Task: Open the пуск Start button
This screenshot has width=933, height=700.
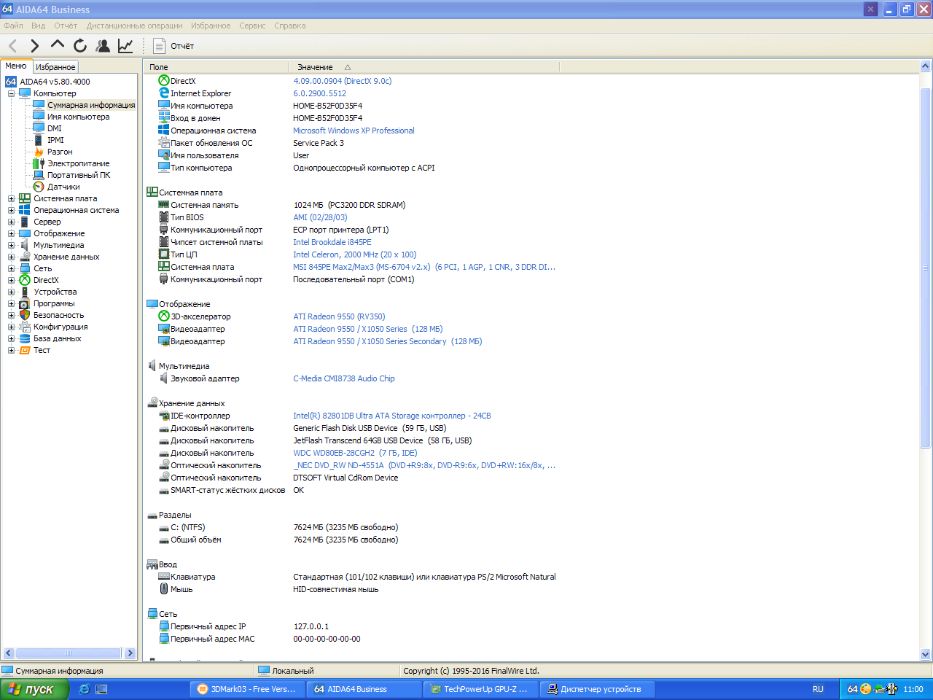Action: 34,689
